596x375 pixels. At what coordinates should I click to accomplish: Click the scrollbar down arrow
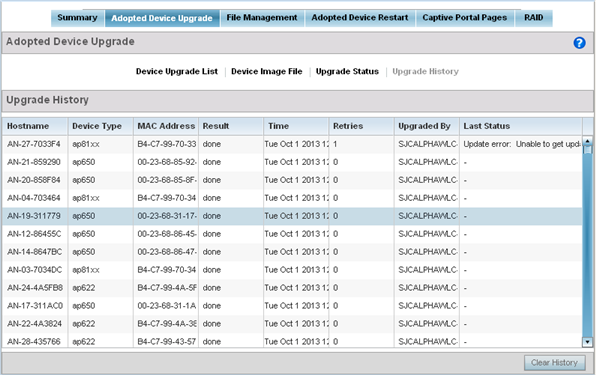[587, 342]
